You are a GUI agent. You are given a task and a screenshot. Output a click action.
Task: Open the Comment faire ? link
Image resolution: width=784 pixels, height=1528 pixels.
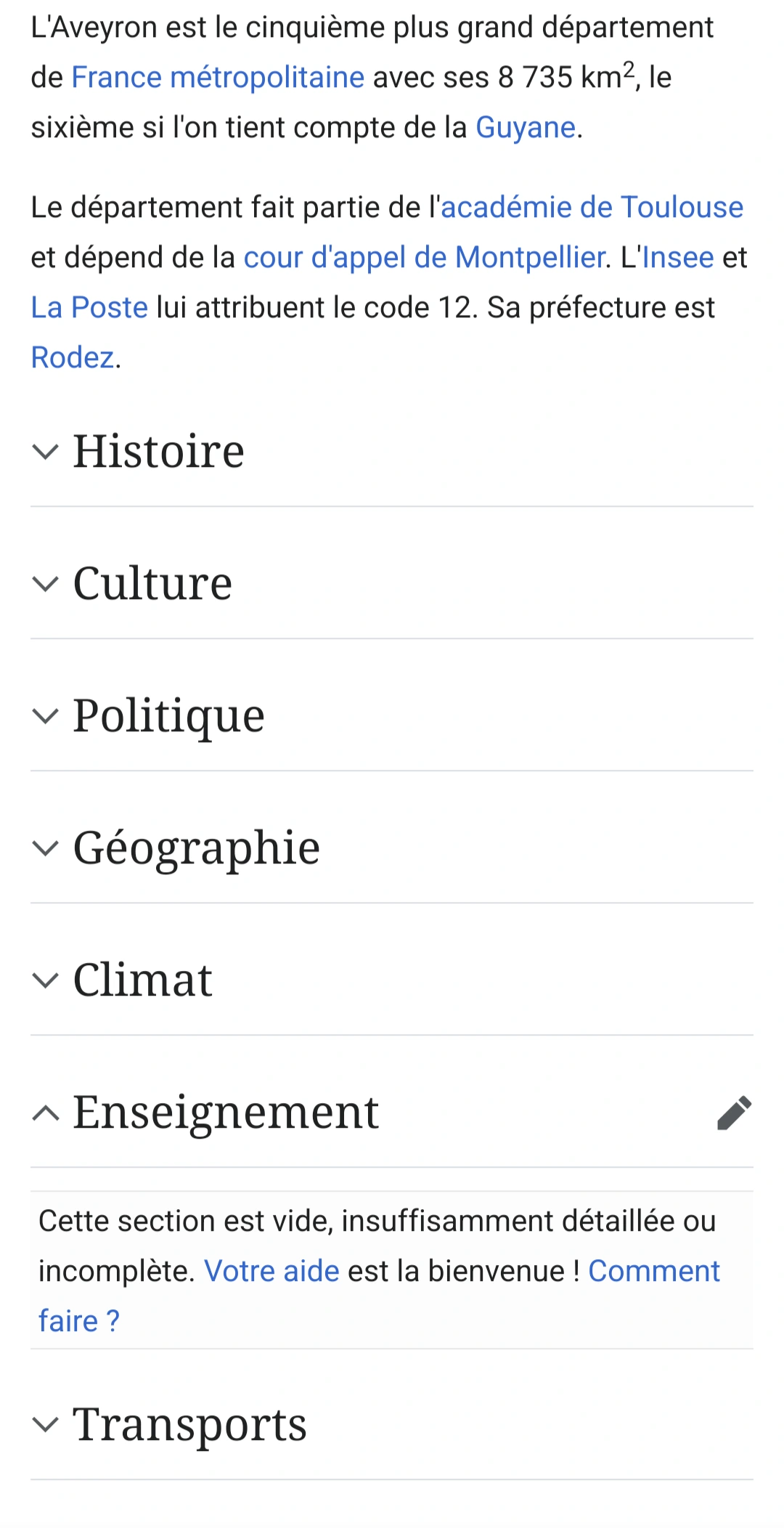[653, 1272]
